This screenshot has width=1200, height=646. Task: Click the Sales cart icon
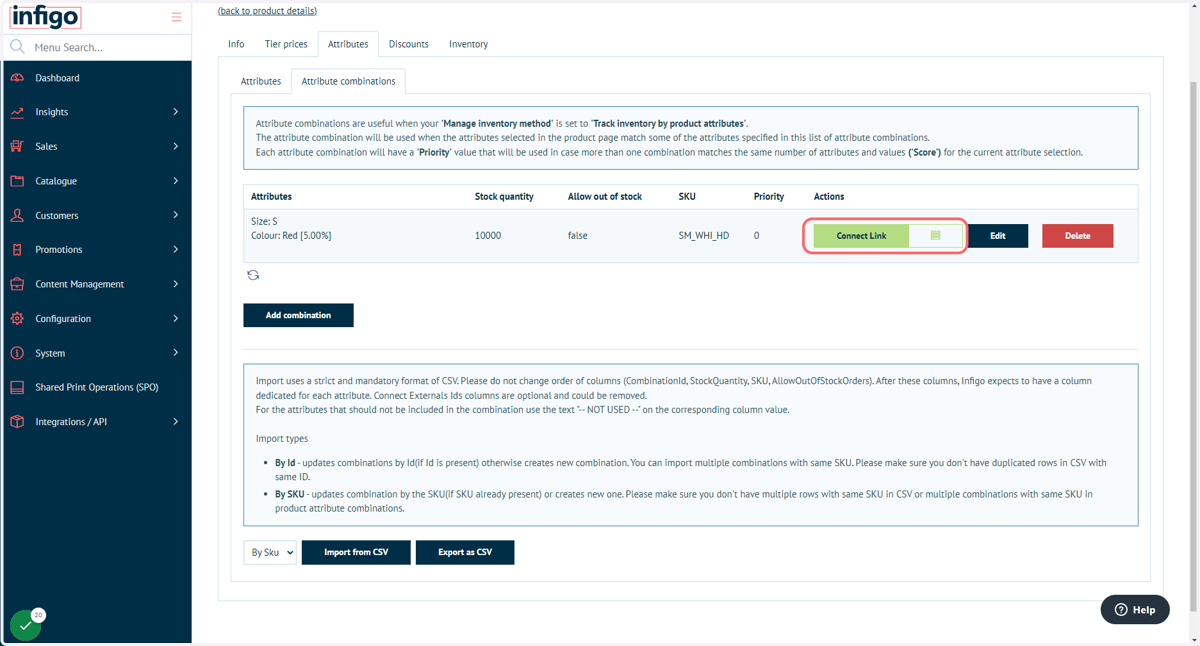(17, 146)
